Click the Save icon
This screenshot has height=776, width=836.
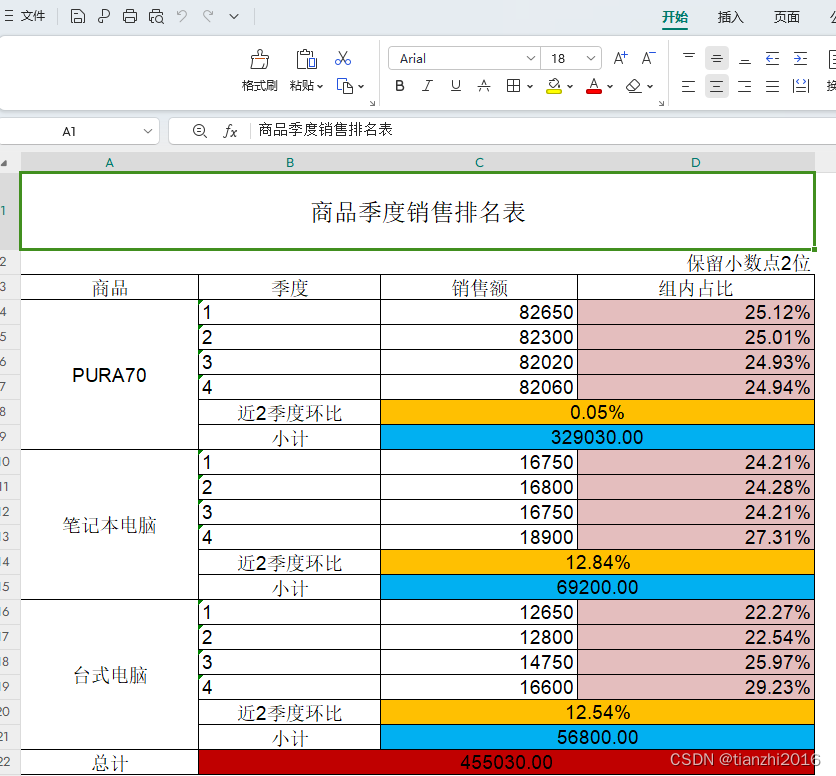point(78,16)
